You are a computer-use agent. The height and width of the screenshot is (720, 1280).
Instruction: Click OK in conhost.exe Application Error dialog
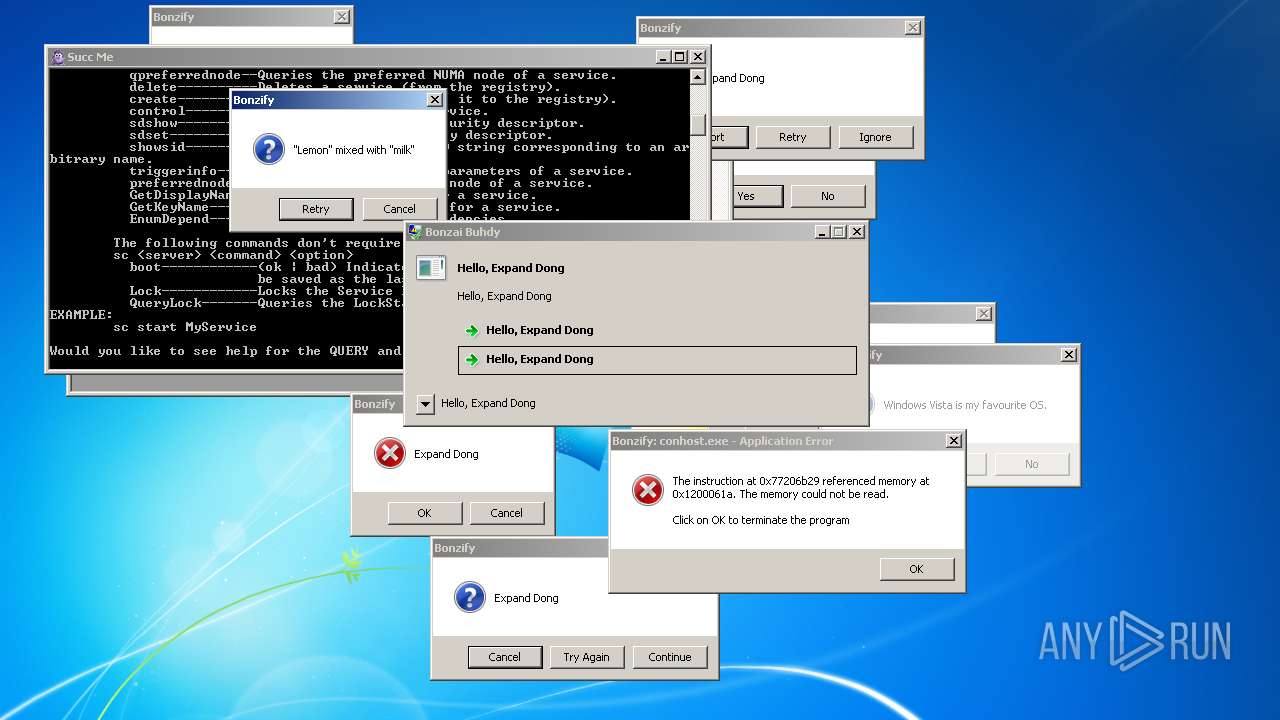(916, 569)
